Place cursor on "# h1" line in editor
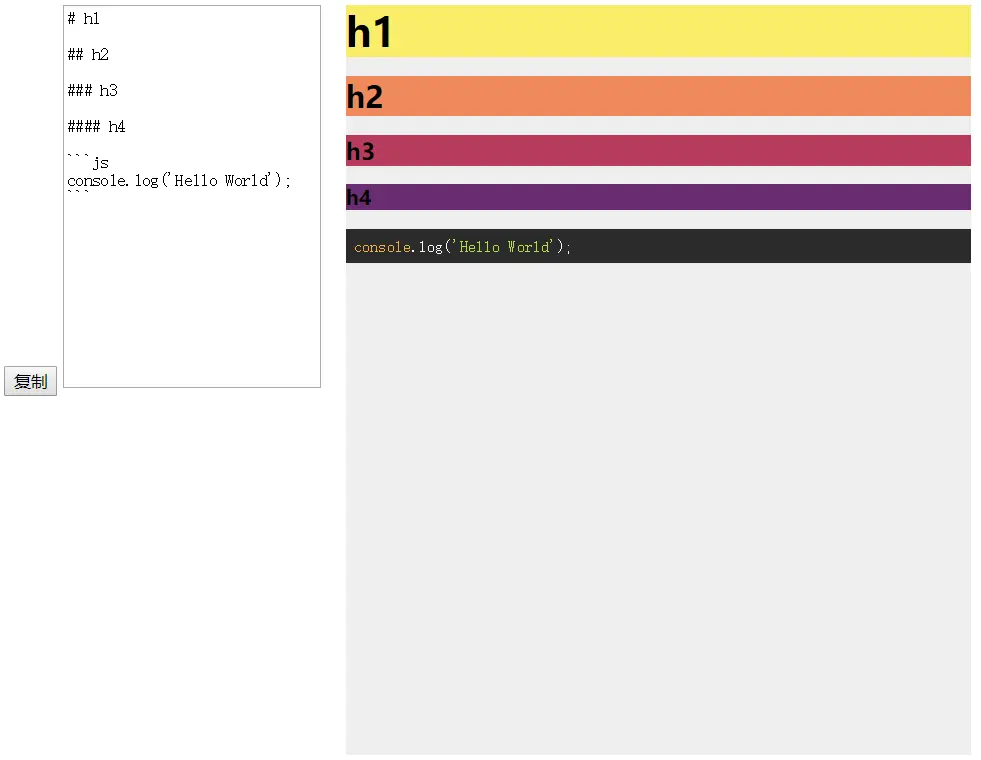Image resolution: width=981 pixels, height=760 pixels. pos(83,19)
